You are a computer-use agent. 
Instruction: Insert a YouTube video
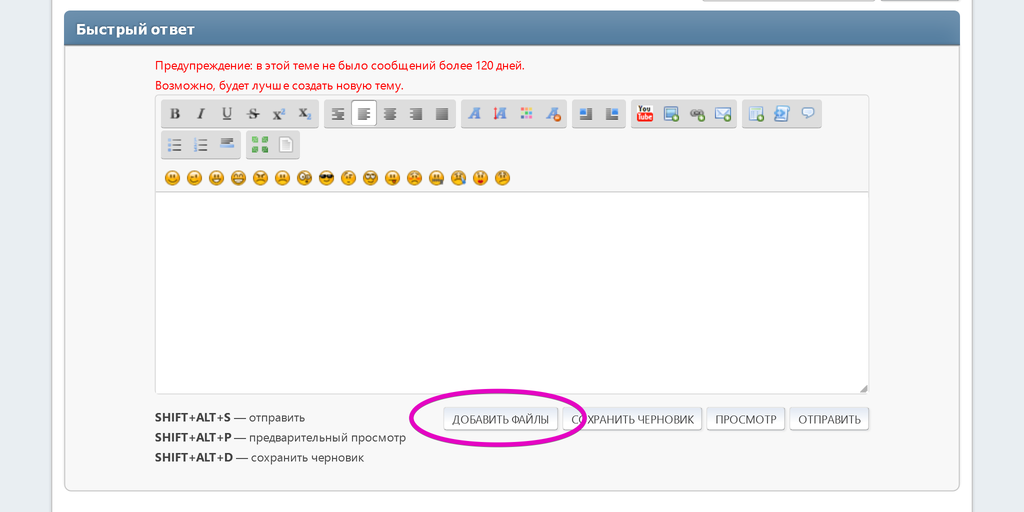(x=645, y=114)
